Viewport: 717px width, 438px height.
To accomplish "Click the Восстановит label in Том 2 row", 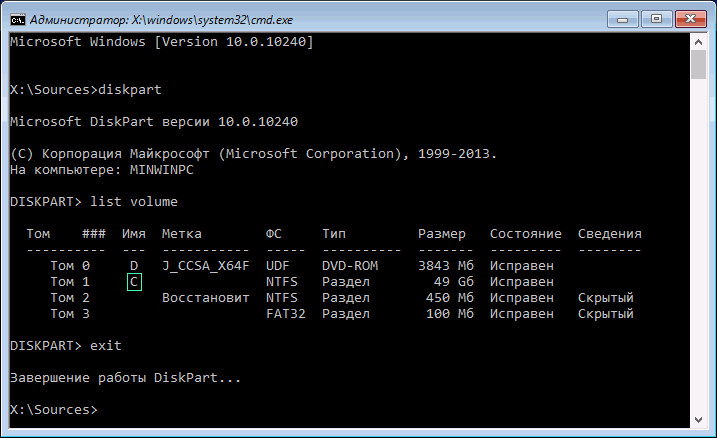I will (205, 298).
